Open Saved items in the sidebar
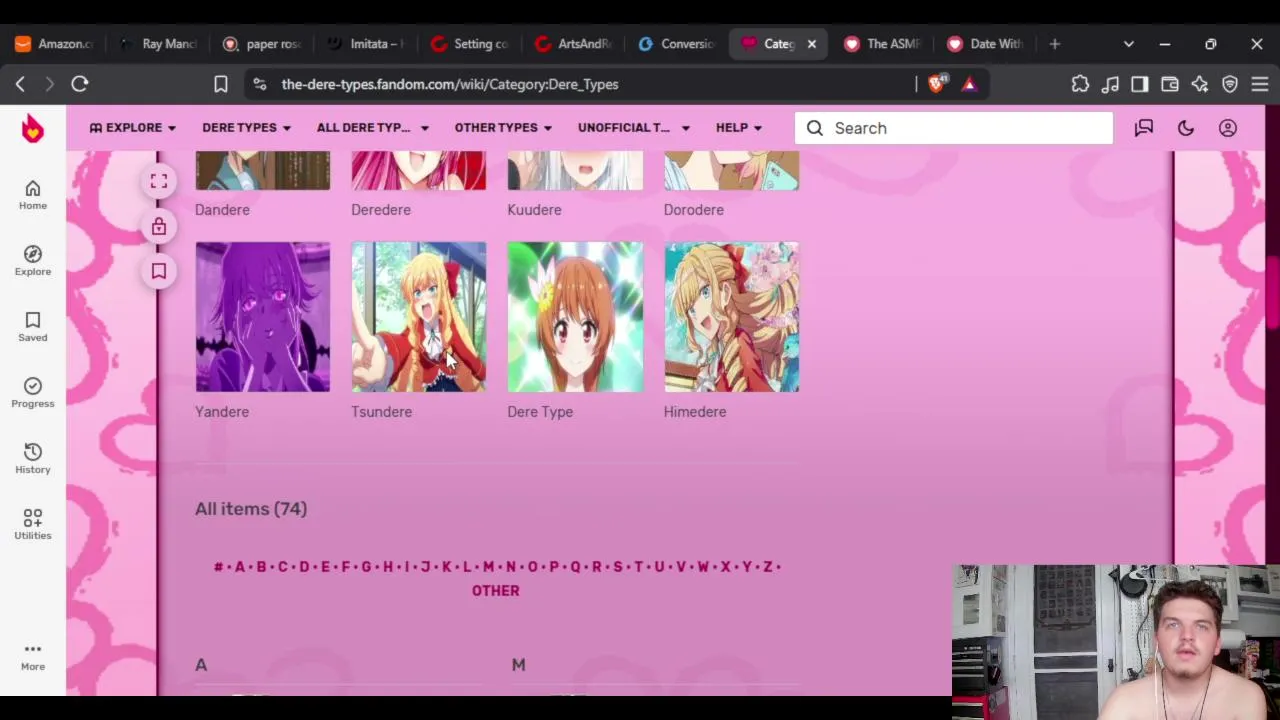Viewport: 1280px width, 720px height. coord(33,326)
